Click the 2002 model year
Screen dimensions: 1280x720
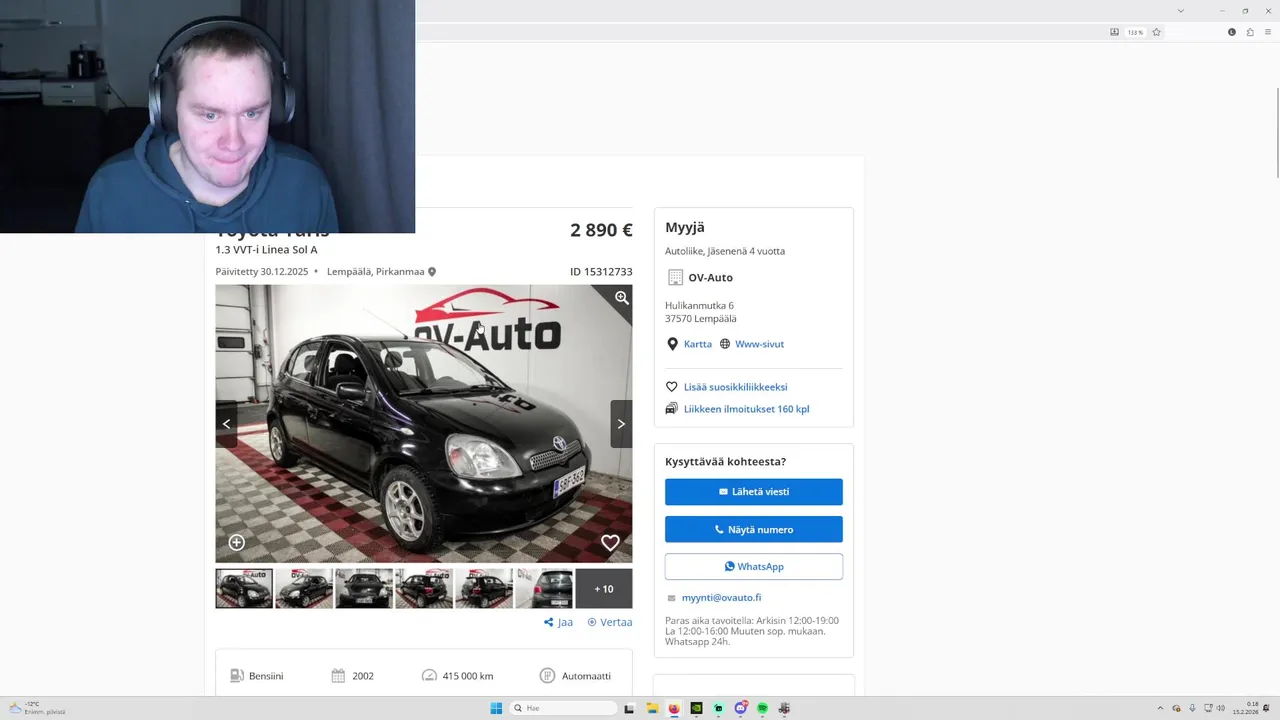point(363,676)
